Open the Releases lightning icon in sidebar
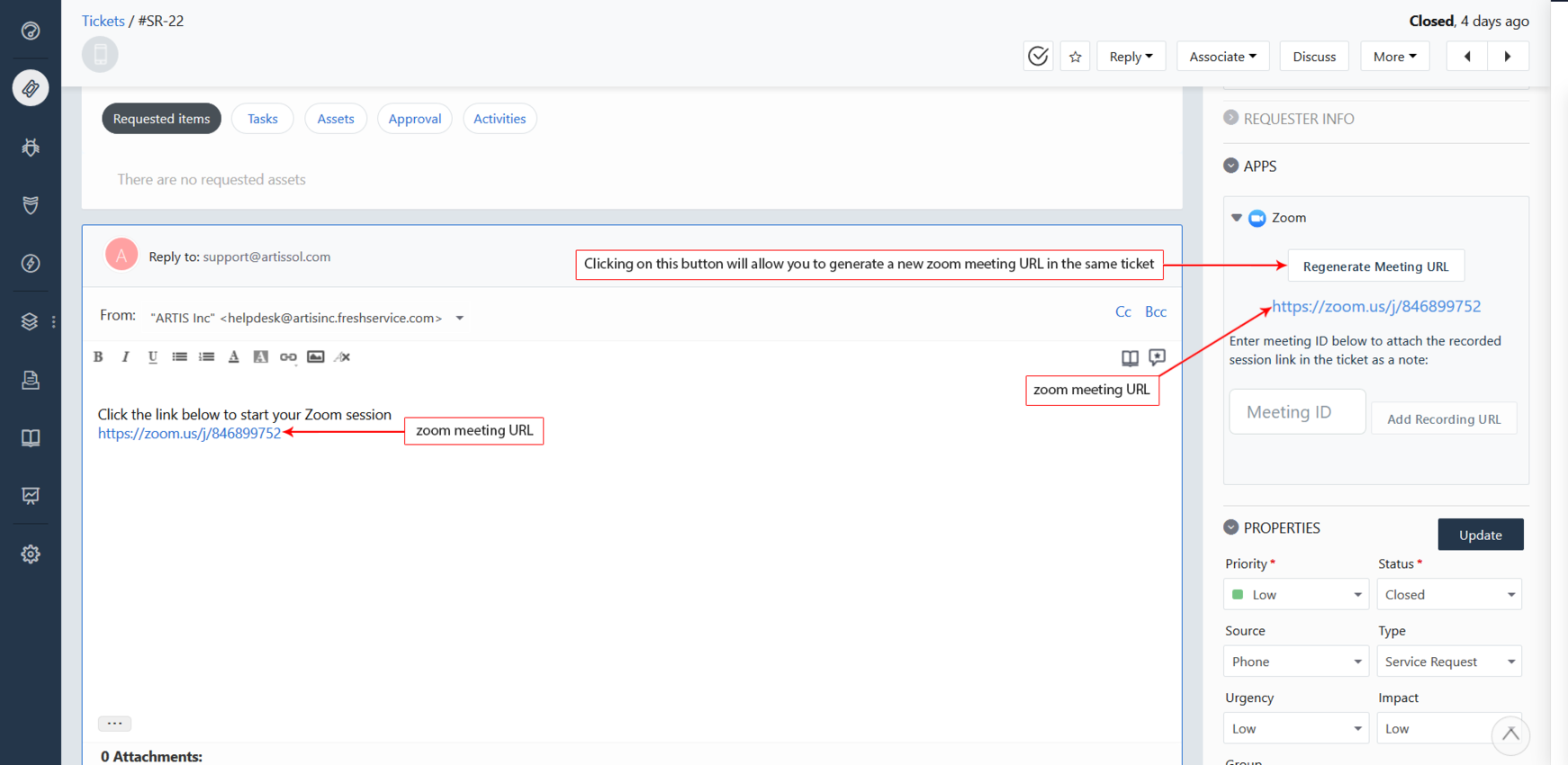The height and width of the screenshot is (765, 1568). pos(31,264)
